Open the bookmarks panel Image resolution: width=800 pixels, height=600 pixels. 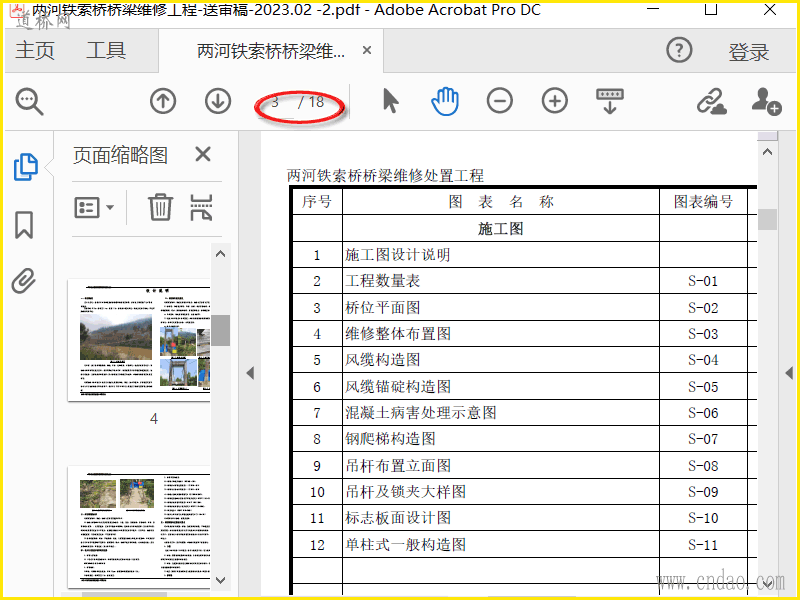click(24, 224)
